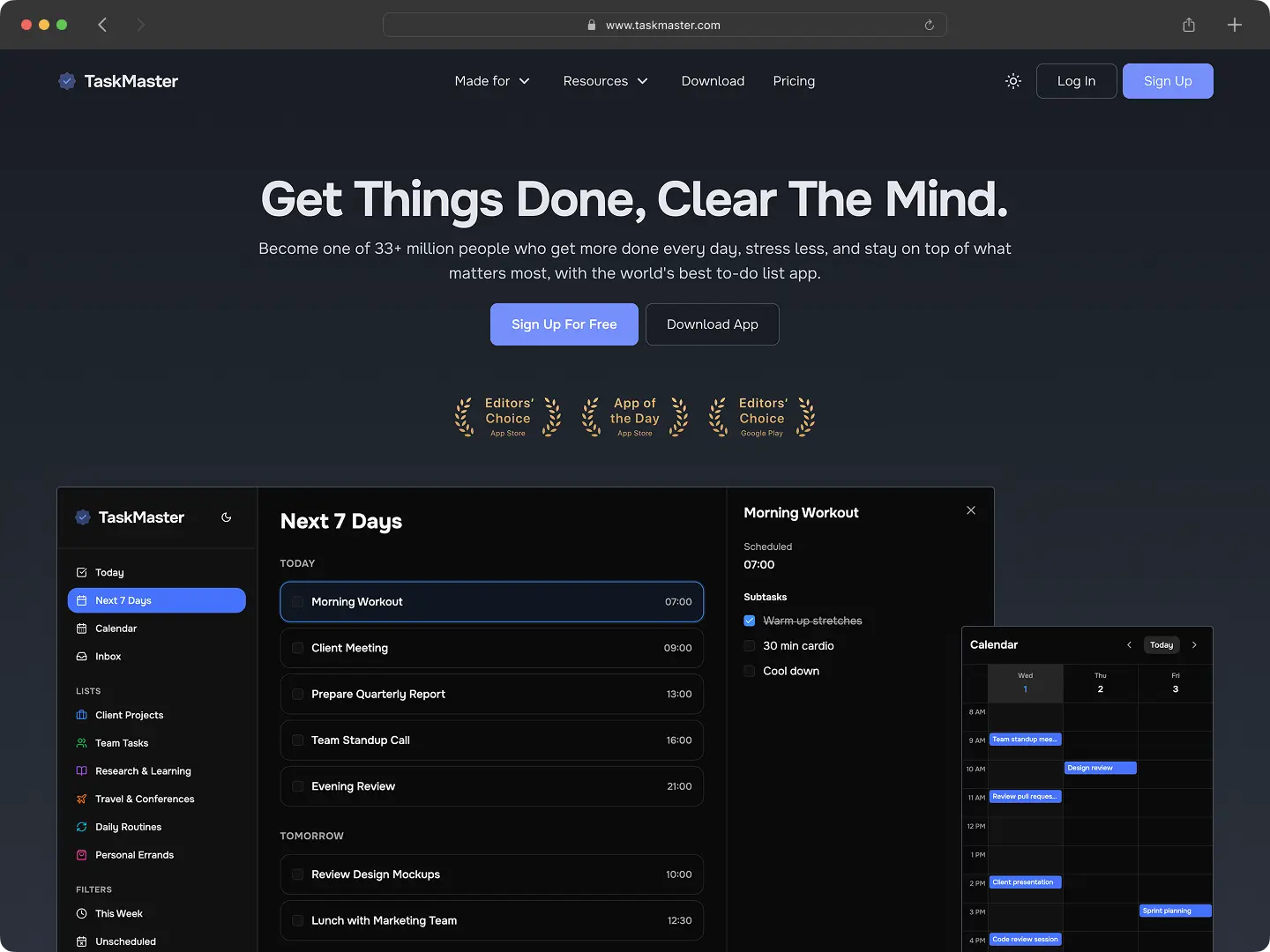Mark Client Meeting task as complete
The height and width of the screenshot is (952, 1270).
298,648
